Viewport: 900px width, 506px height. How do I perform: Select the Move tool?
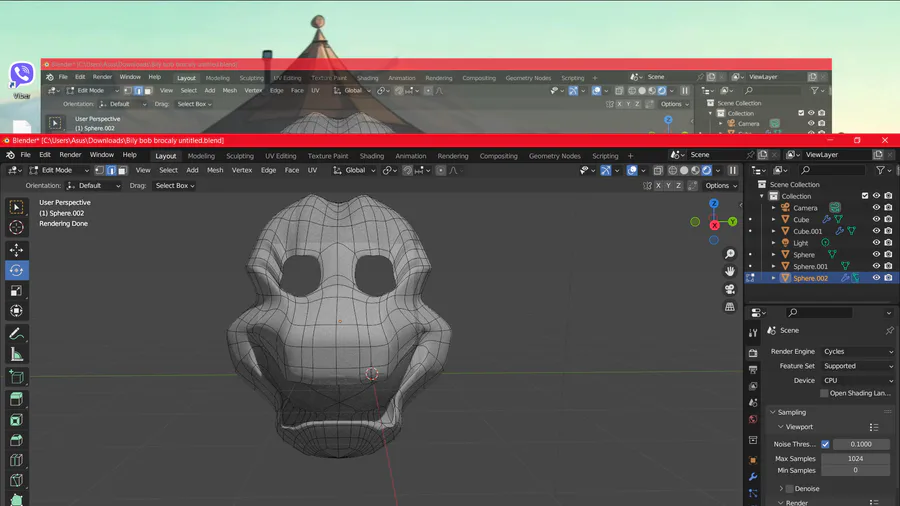point(16,250)
